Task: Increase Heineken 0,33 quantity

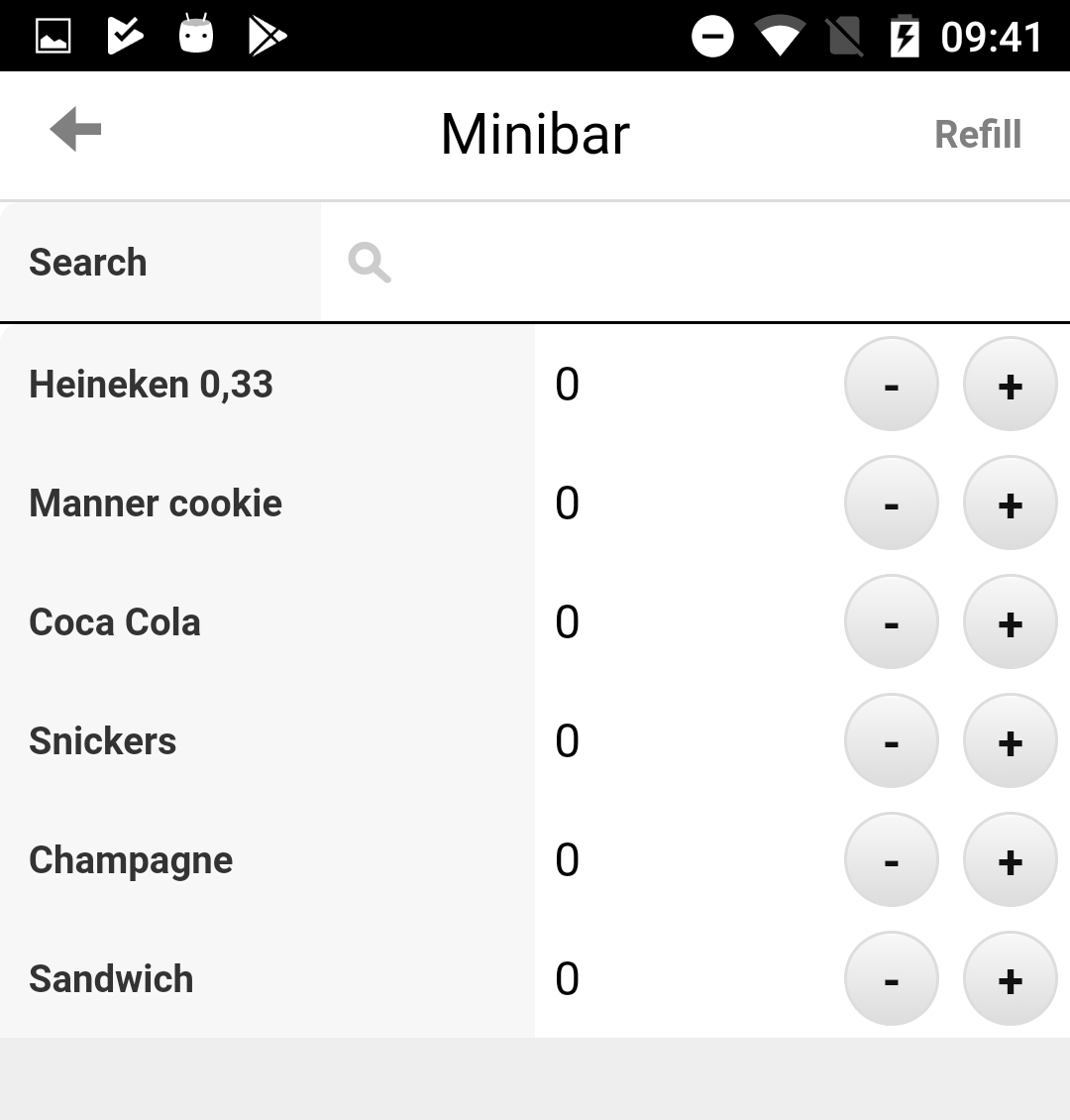Action: 1010,385
